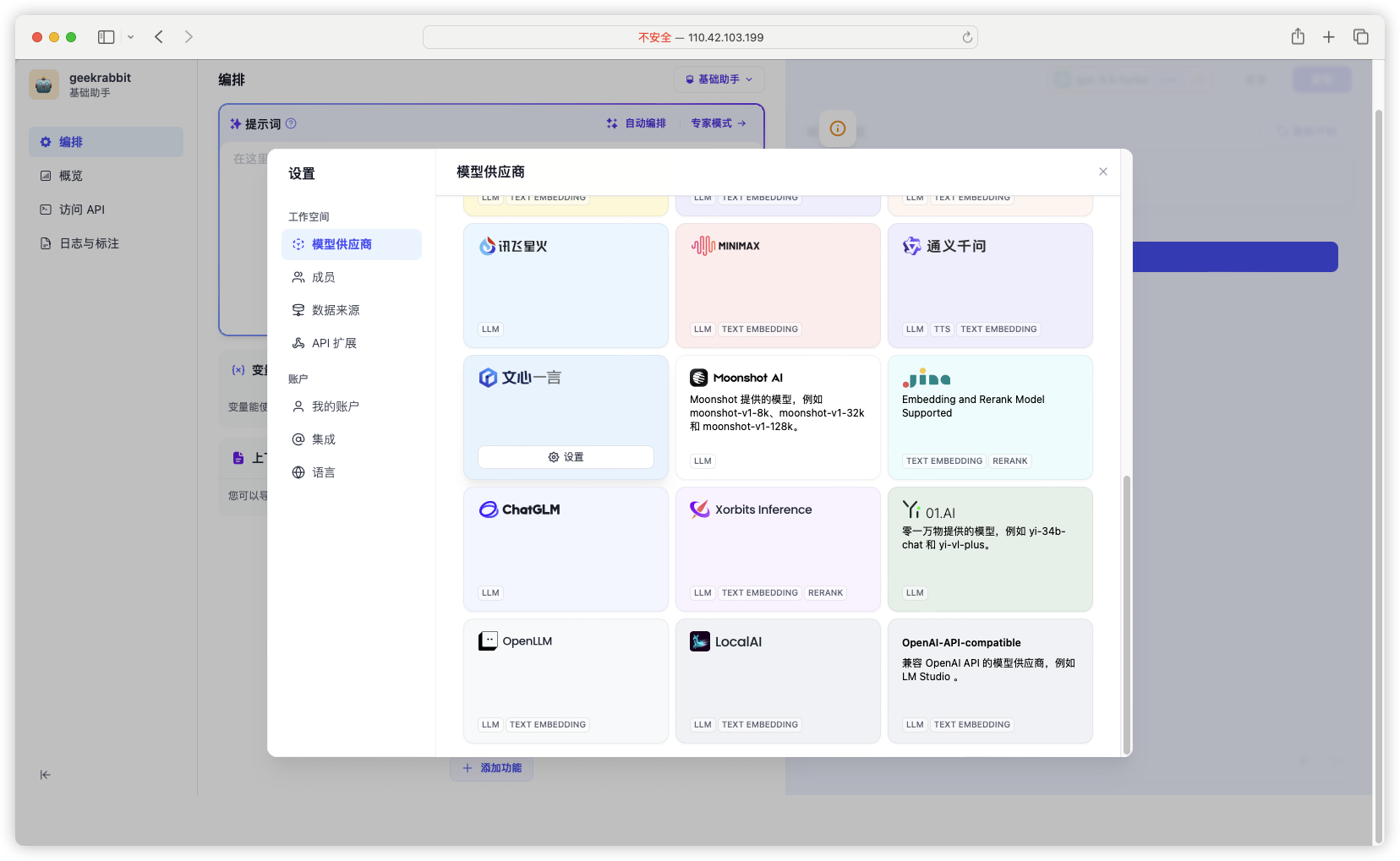Click the geekrabbit app robot avatar
Screen dimensions: 1400x861
44,84
